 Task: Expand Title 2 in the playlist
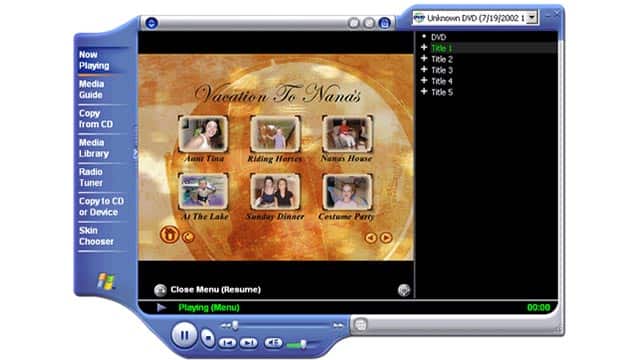pyautogui.click(x=424, y=59)
